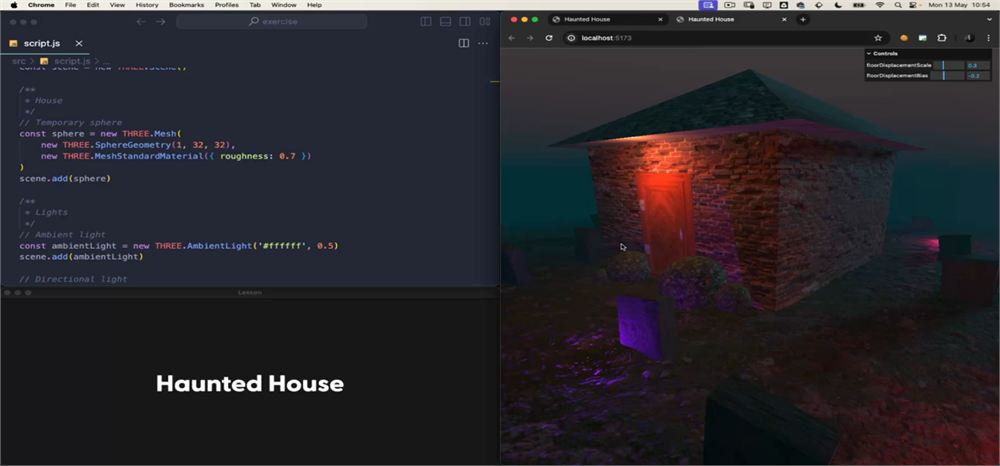Click the exercise search bar in VS Code
Screen dimensions: 1000x466
(x=272, y=22)
